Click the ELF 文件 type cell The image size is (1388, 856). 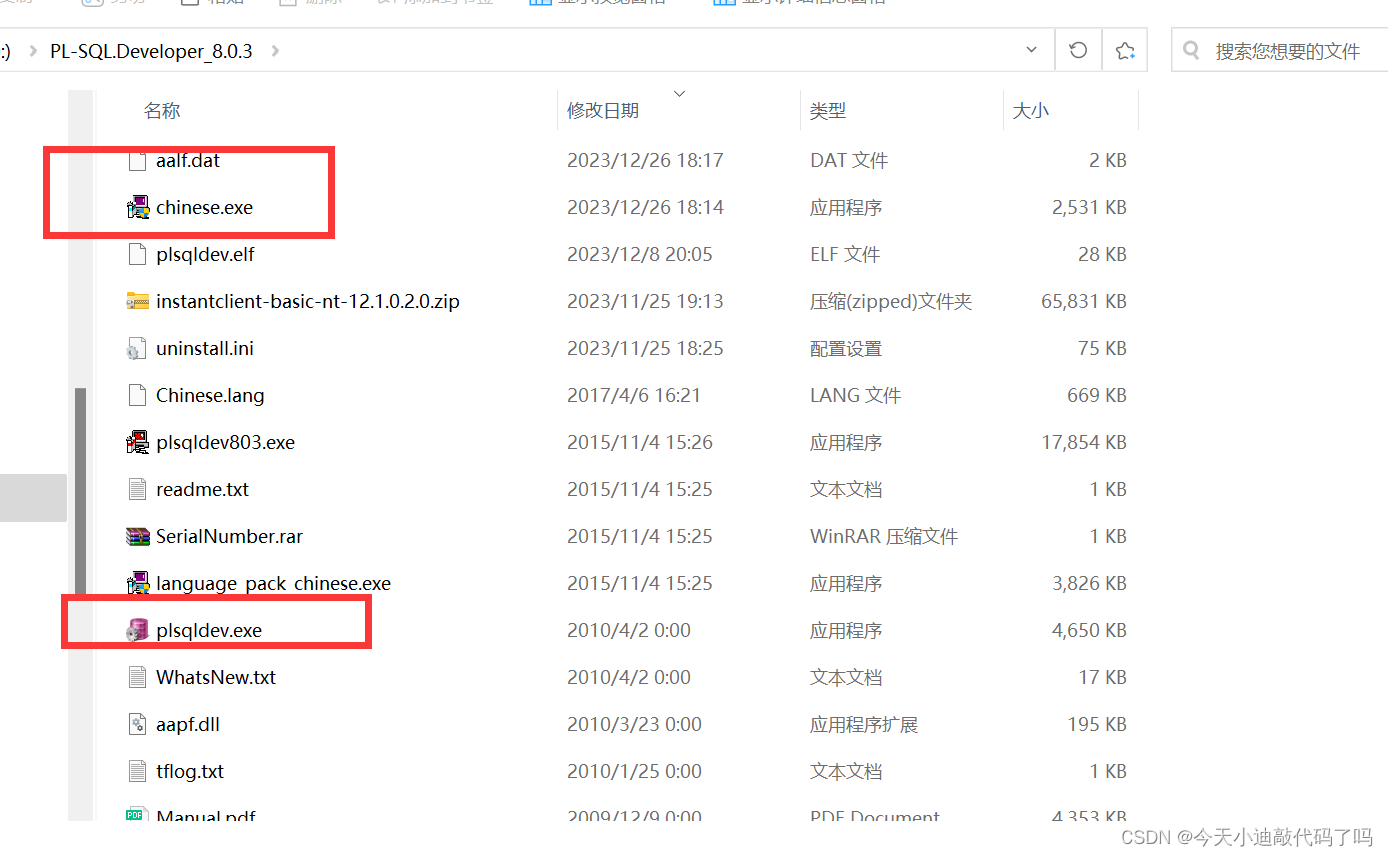pos(845,254)
